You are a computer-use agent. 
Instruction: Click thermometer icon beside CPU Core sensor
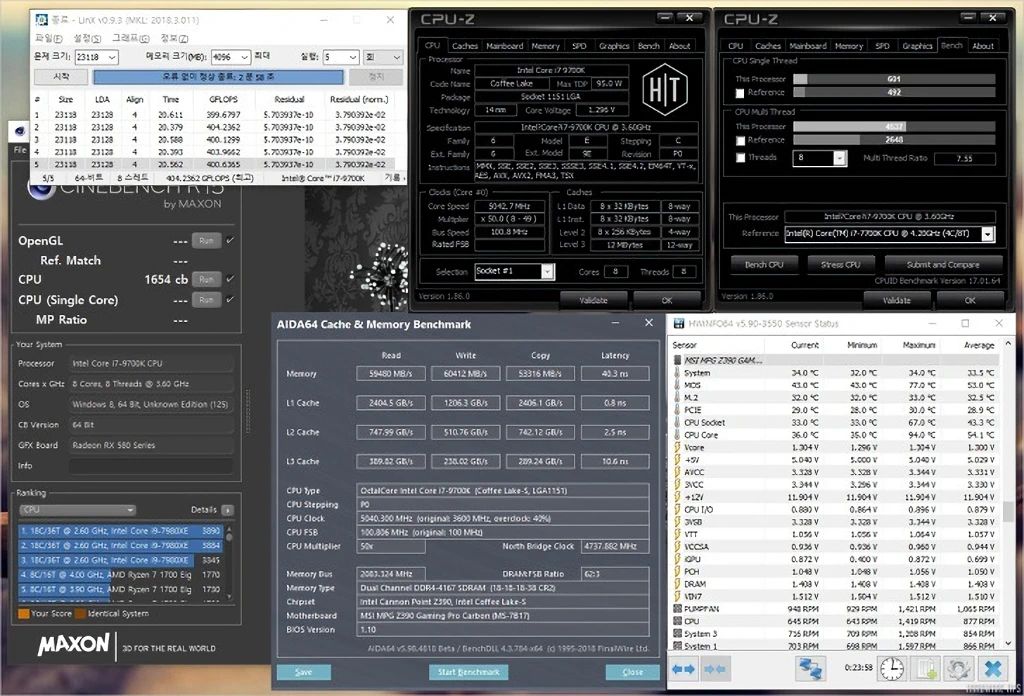[677, 435]
